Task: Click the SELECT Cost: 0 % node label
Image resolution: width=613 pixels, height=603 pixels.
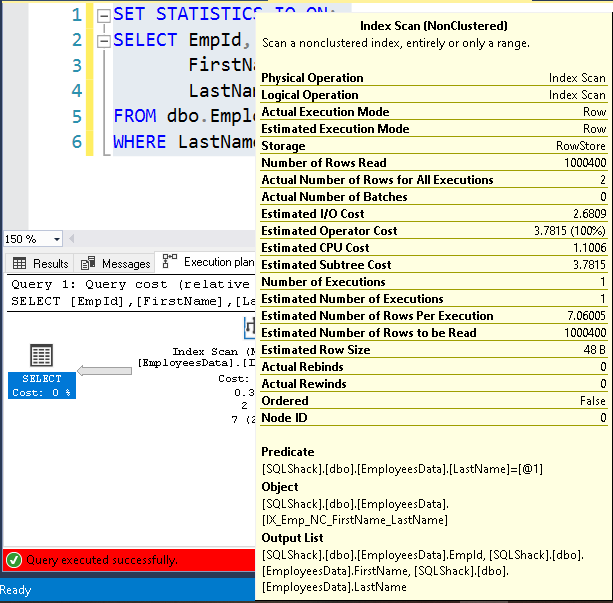Action: click(42, 386)
